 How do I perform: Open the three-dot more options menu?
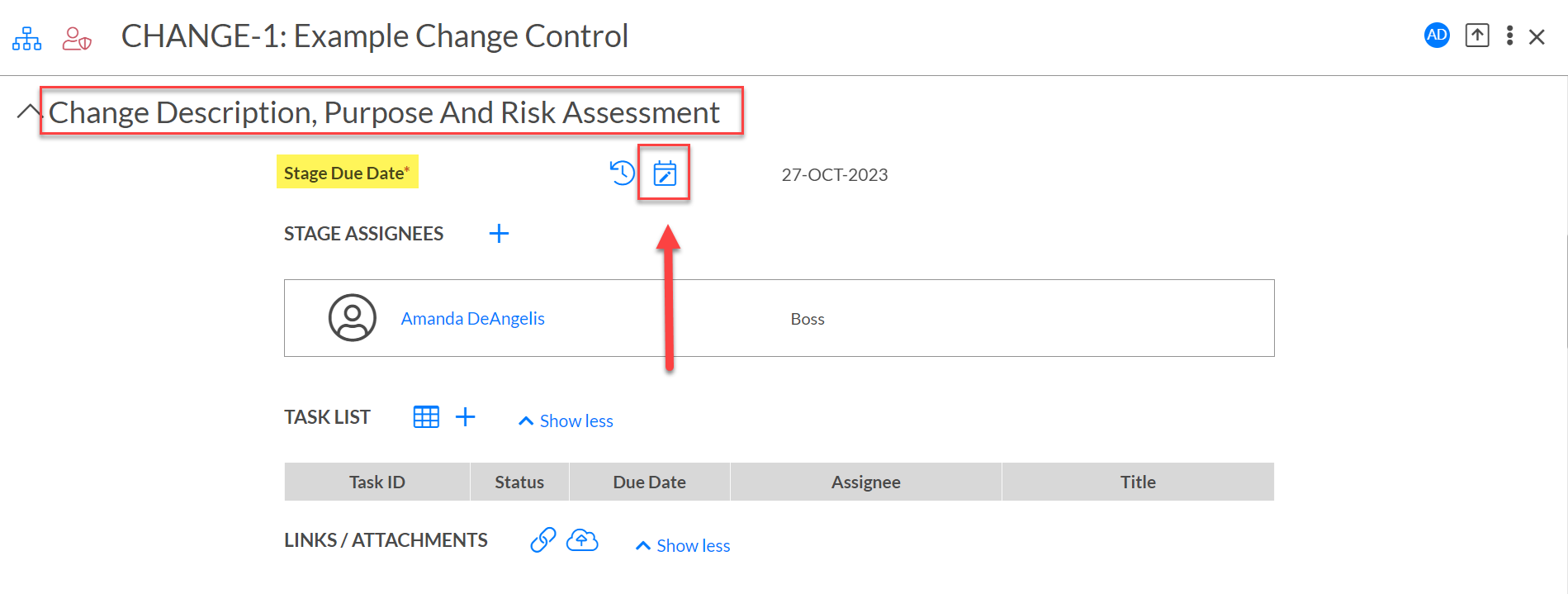tap(1509, 36)
